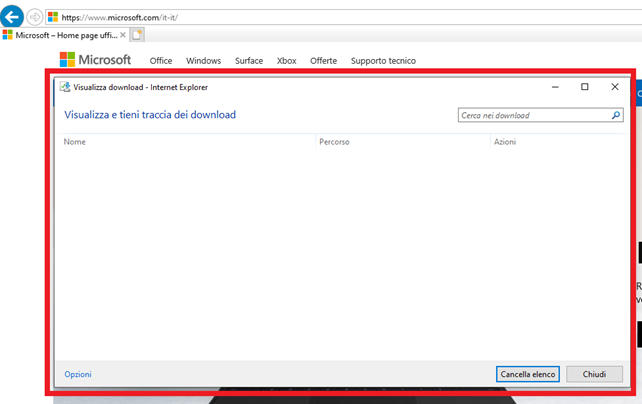Viewport: 642px width, 404px height.
Task: Open the Opzioni link
Action: [x=78, y=374]
